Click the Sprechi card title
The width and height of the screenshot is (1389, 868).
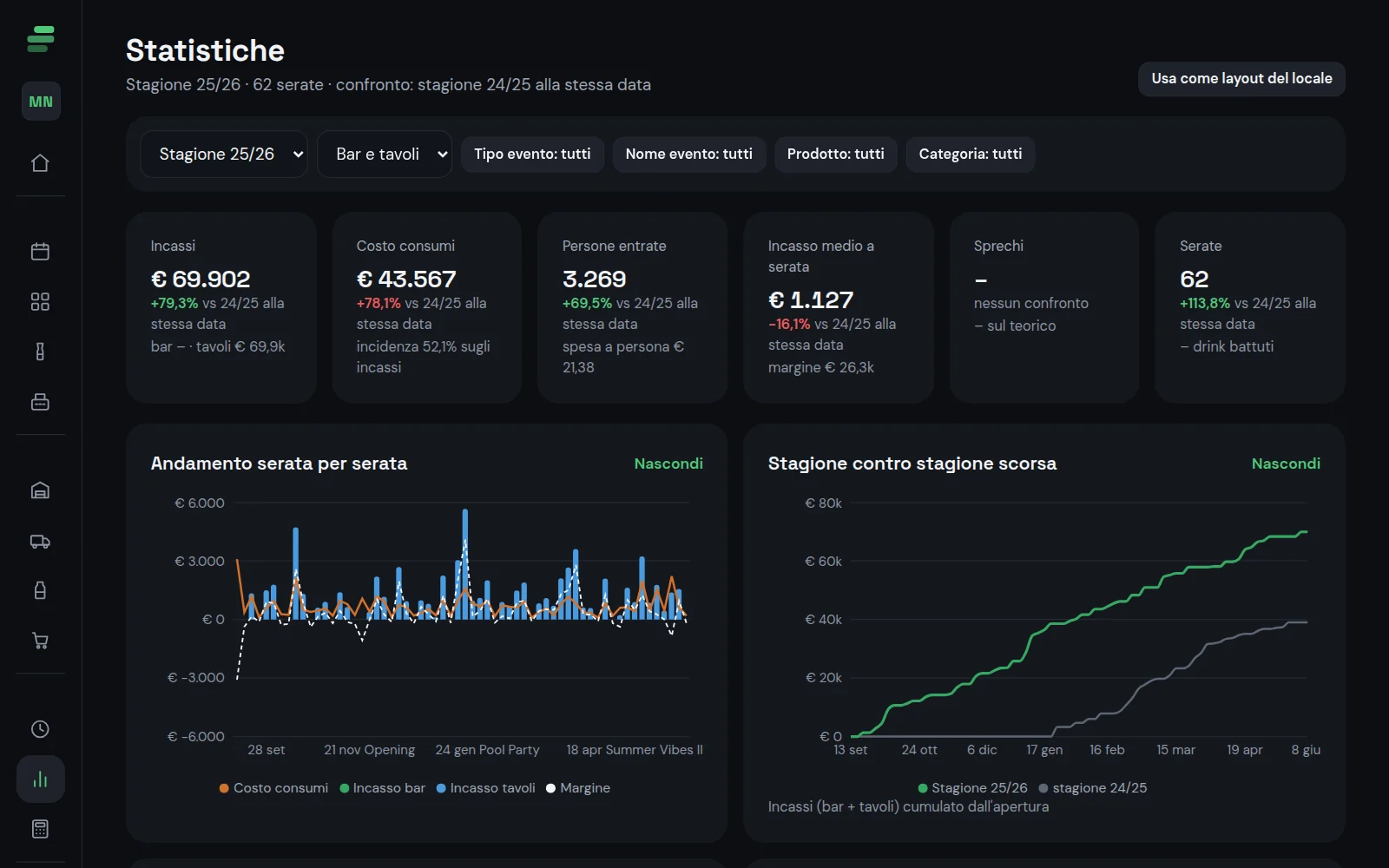pos(998,247)
